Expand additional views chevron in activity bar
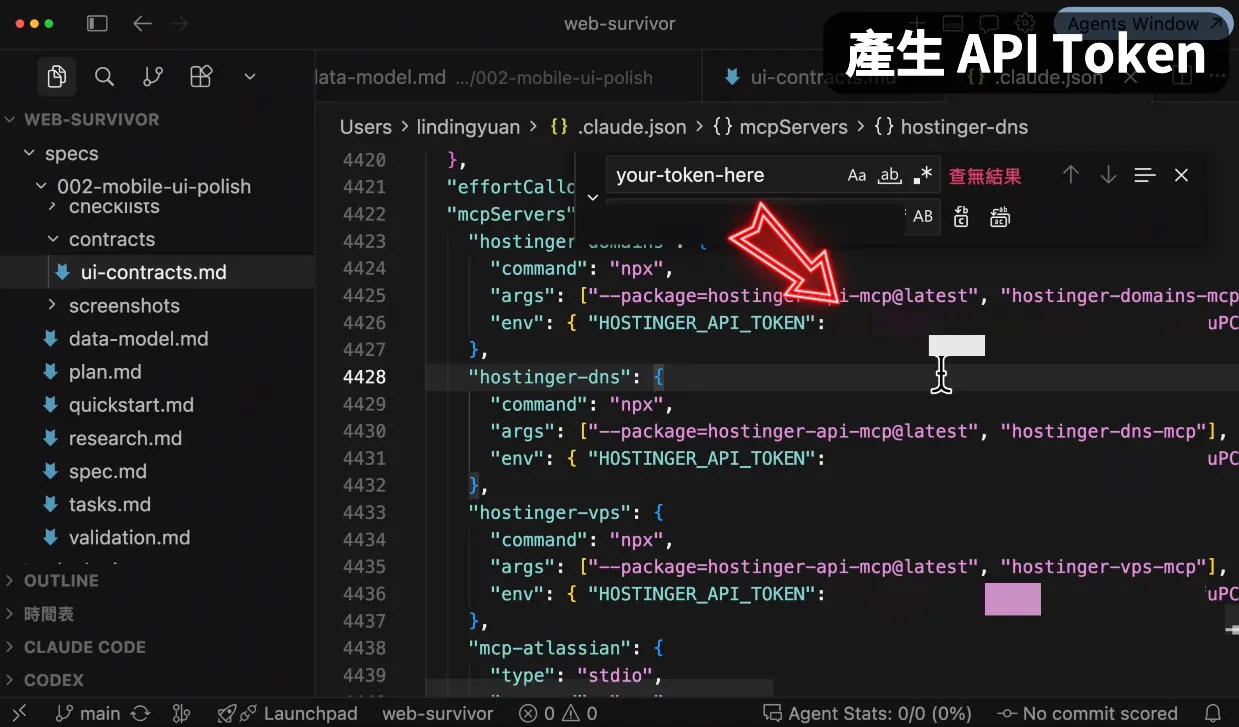 (x=250, y=76)
